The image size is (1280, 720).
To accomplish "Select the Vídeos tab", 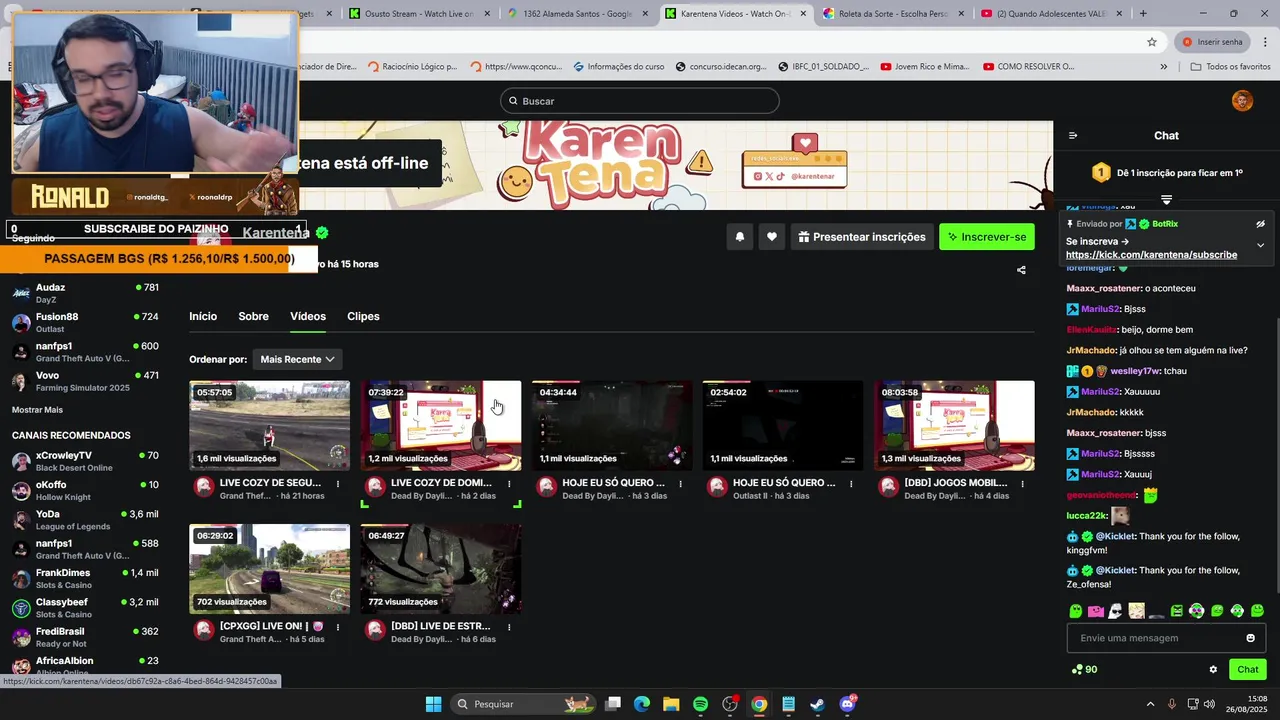I will click(x=308, y=316).
